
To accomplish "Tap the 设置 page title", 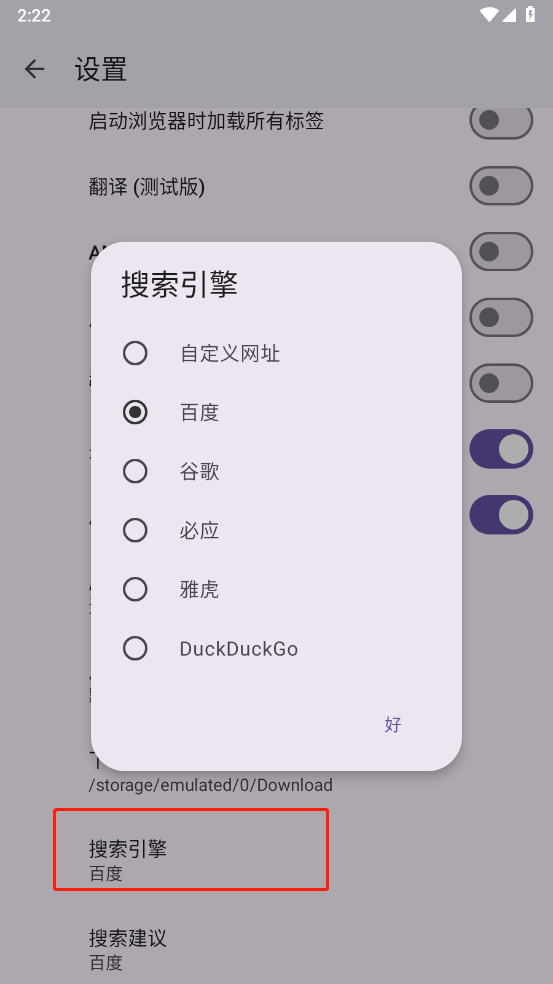I will (x=101, y=69).
